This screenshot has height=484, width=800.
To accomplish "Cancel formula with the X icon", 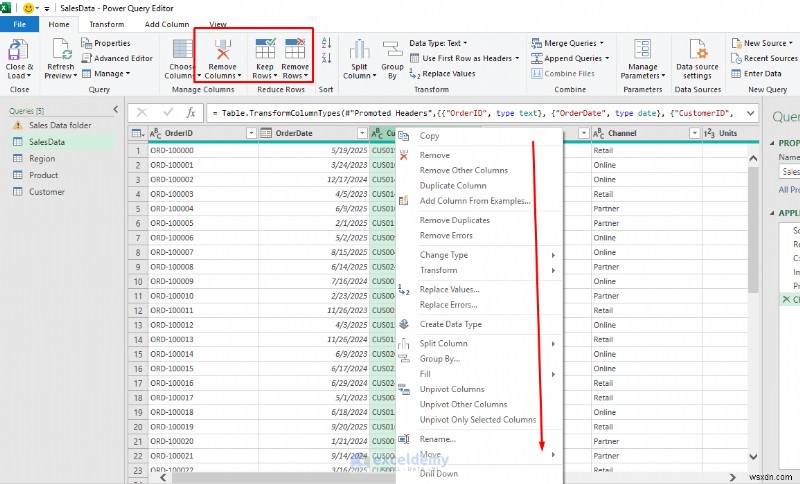I will [x=142, y=112].
